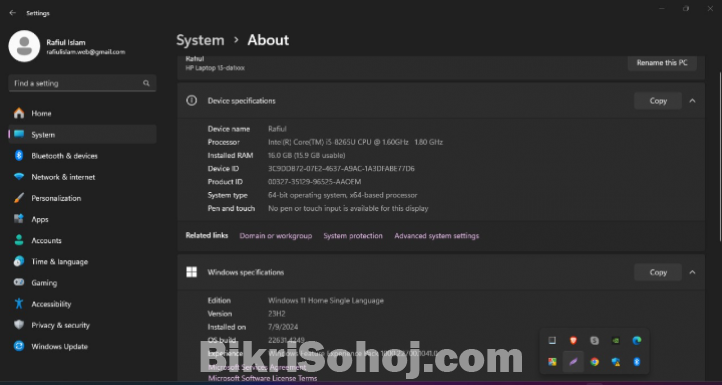Open Brave browser tray icon
Viewport: 722px width, 385px height.
point(573,341)
